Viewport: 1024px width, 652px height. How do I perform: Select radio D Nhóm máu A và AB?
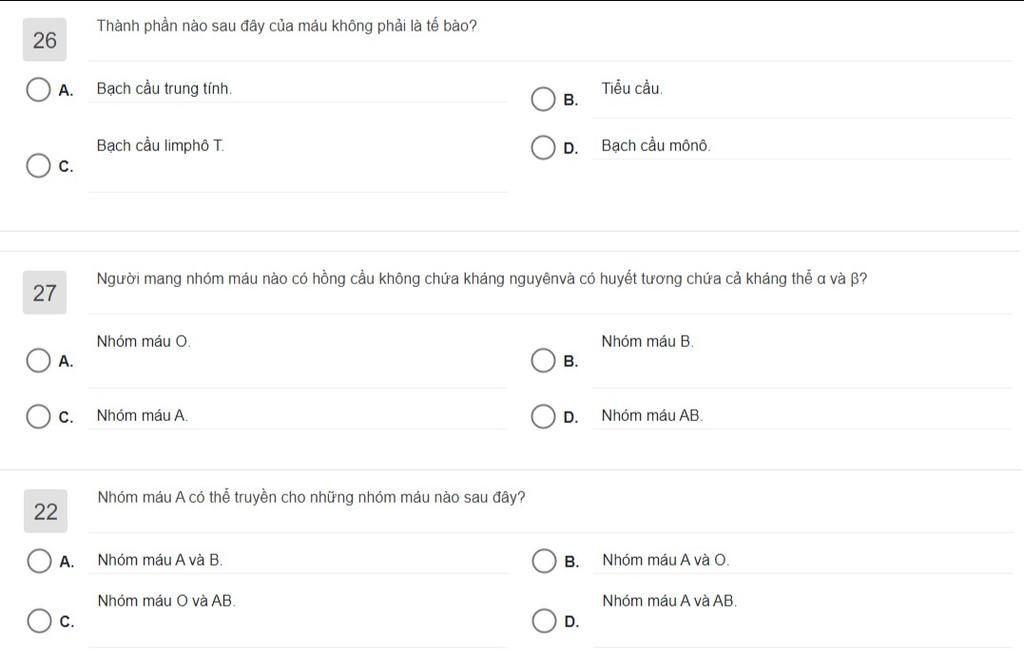pyautogui.click(x=543, y=621)
